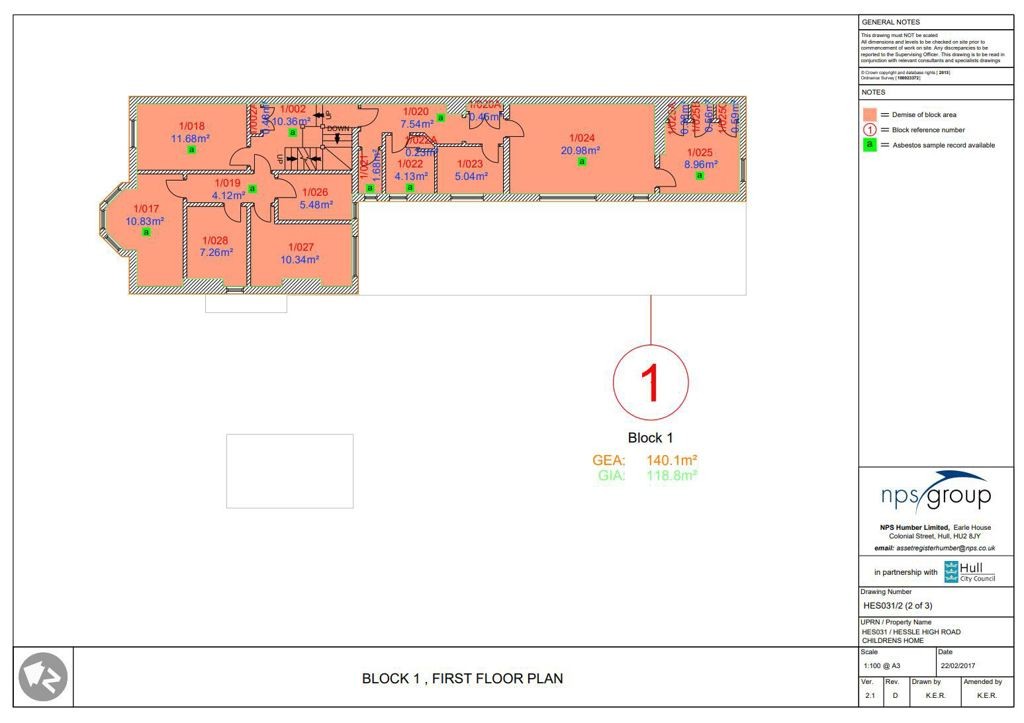Click the green asbestos legend icon in Notes
Image resolution: width=1024 pixels, height=723 pixels.
[x=869, y=145]
